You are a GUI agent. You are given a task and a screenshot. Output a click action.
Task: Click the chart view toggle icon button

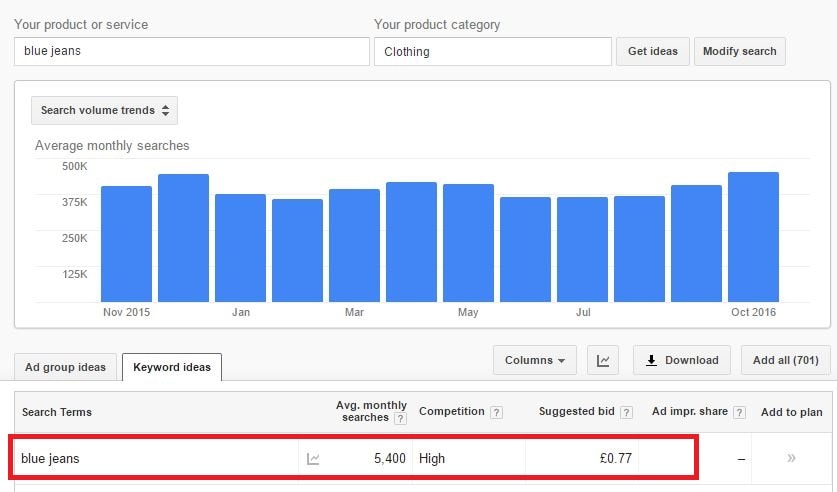pyautogui.click(x=603, y=360)
